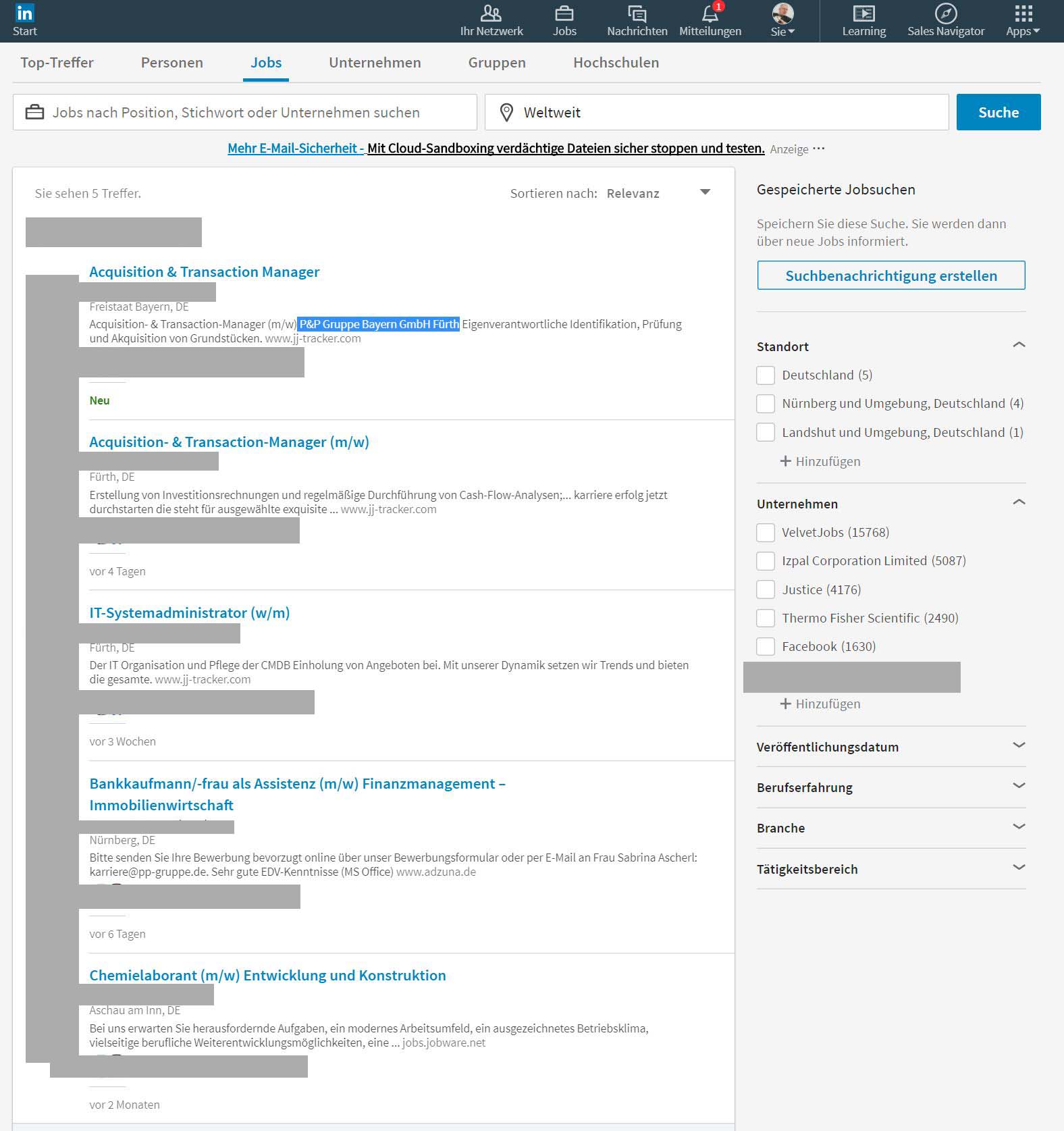
Task: Open Acquisition- & Transaction-Manager (m/w) job
Action: [x=229, y=442]
